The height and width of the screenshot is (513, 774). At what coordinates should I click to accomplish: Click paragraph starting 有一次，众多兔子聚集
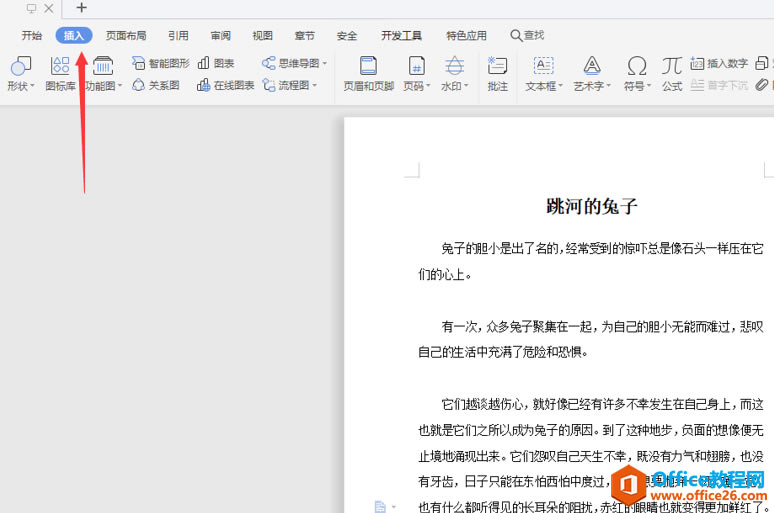(591, 339)
